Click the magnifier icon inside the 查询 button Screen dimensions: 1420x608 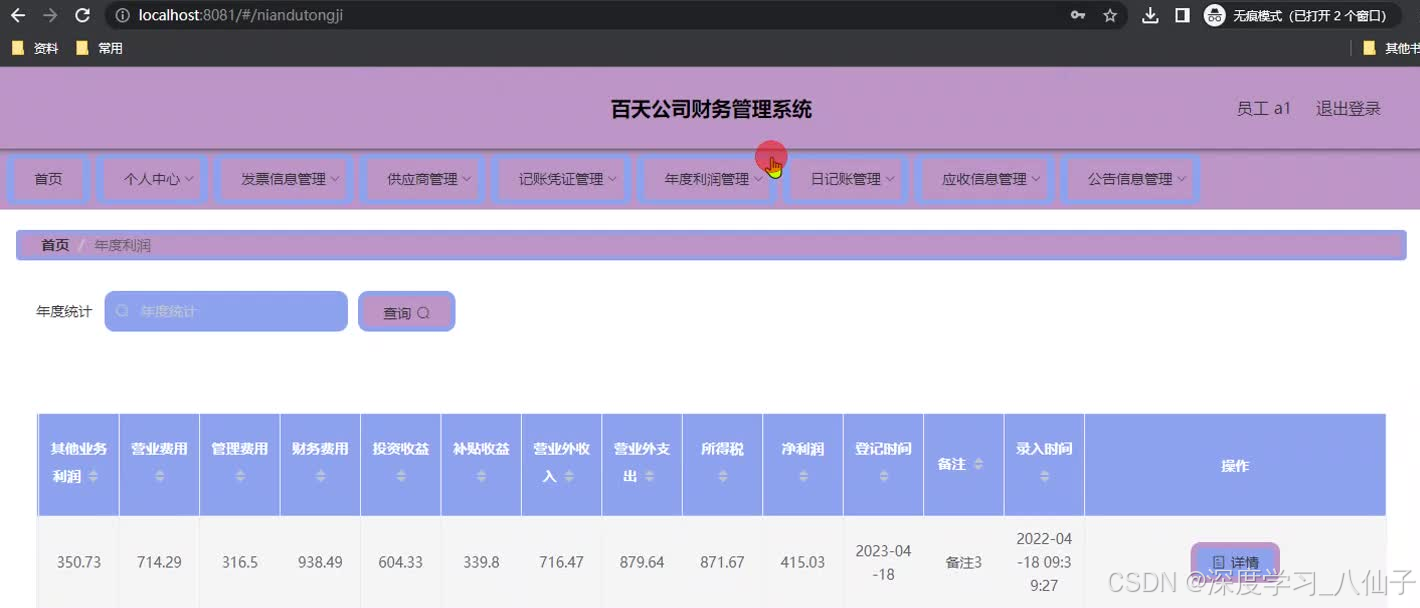[421, 312]
